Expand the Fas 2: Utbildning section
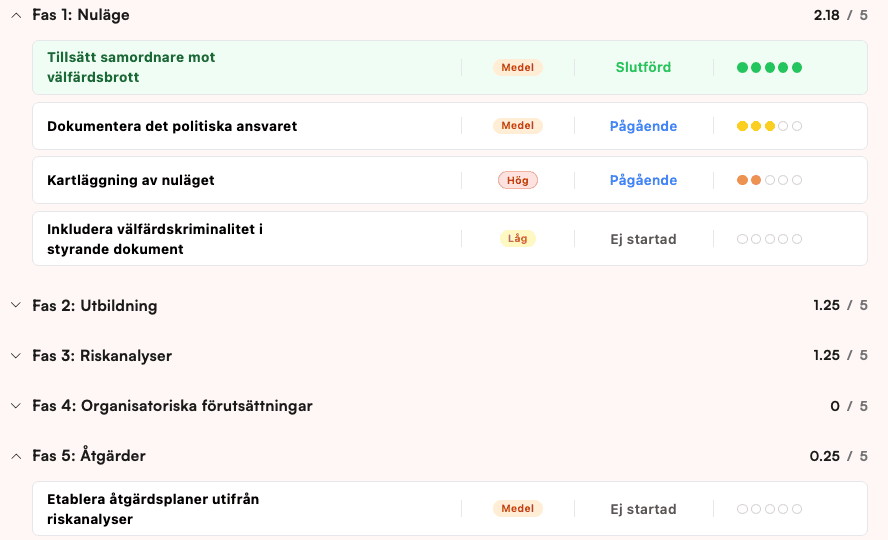The image size is (888, 540). [x=16, y=305]
